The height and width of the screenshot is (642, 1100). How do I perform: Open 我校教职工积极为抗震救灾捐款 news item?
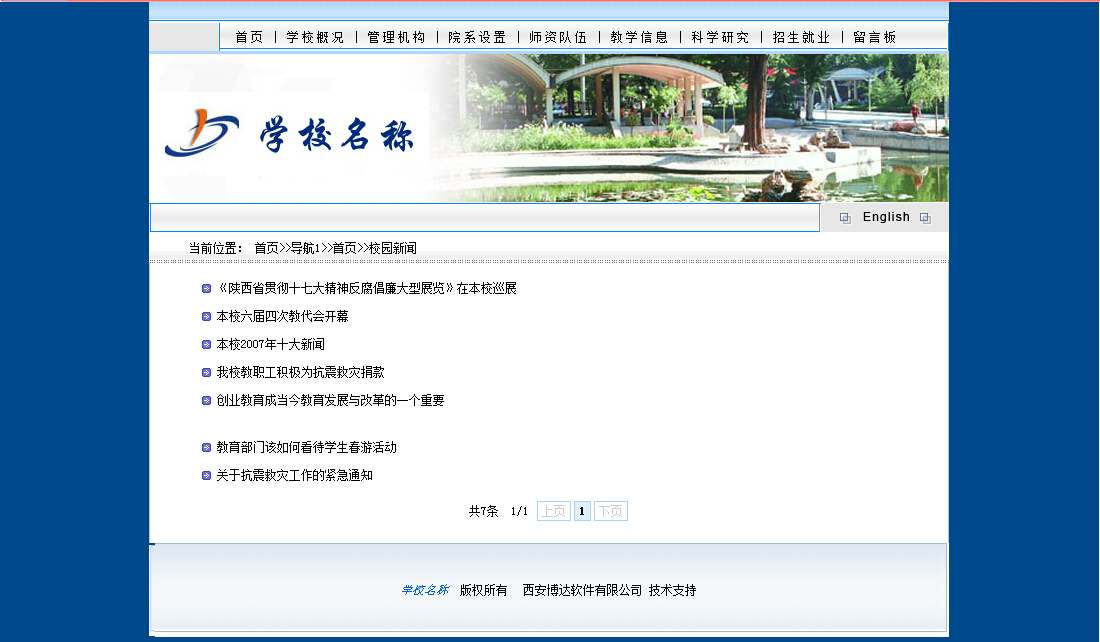[300, 373]
